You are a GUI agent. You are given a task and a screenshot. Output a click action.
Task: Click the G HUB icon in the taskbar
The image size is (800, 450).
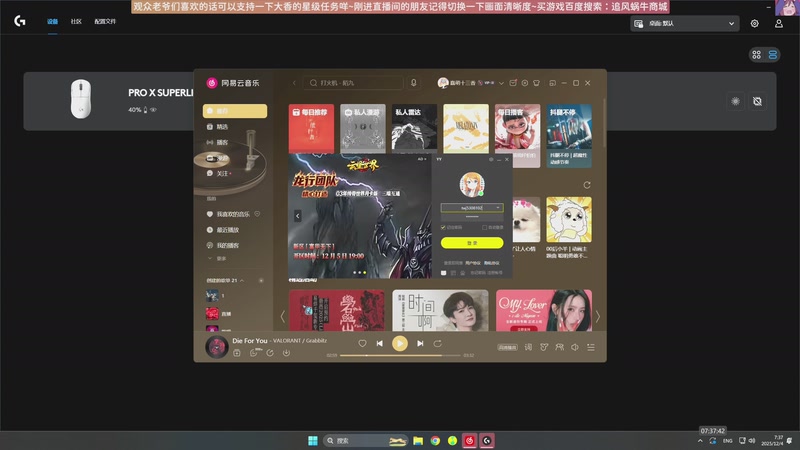click(x=487, y=440)
